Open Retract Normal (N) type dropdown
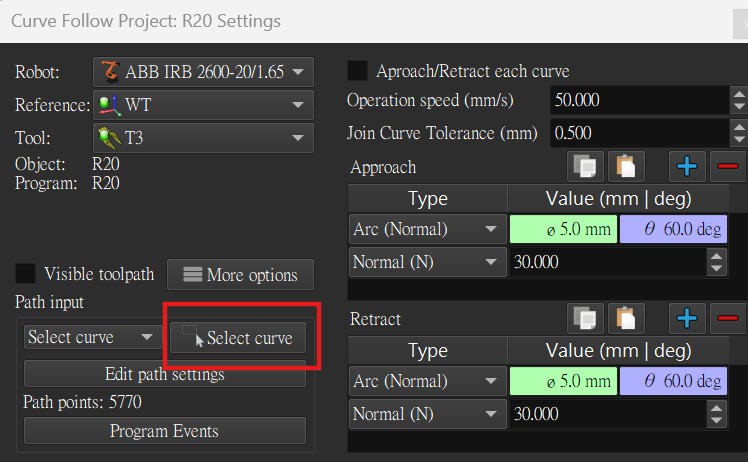 tap(427, 414)
